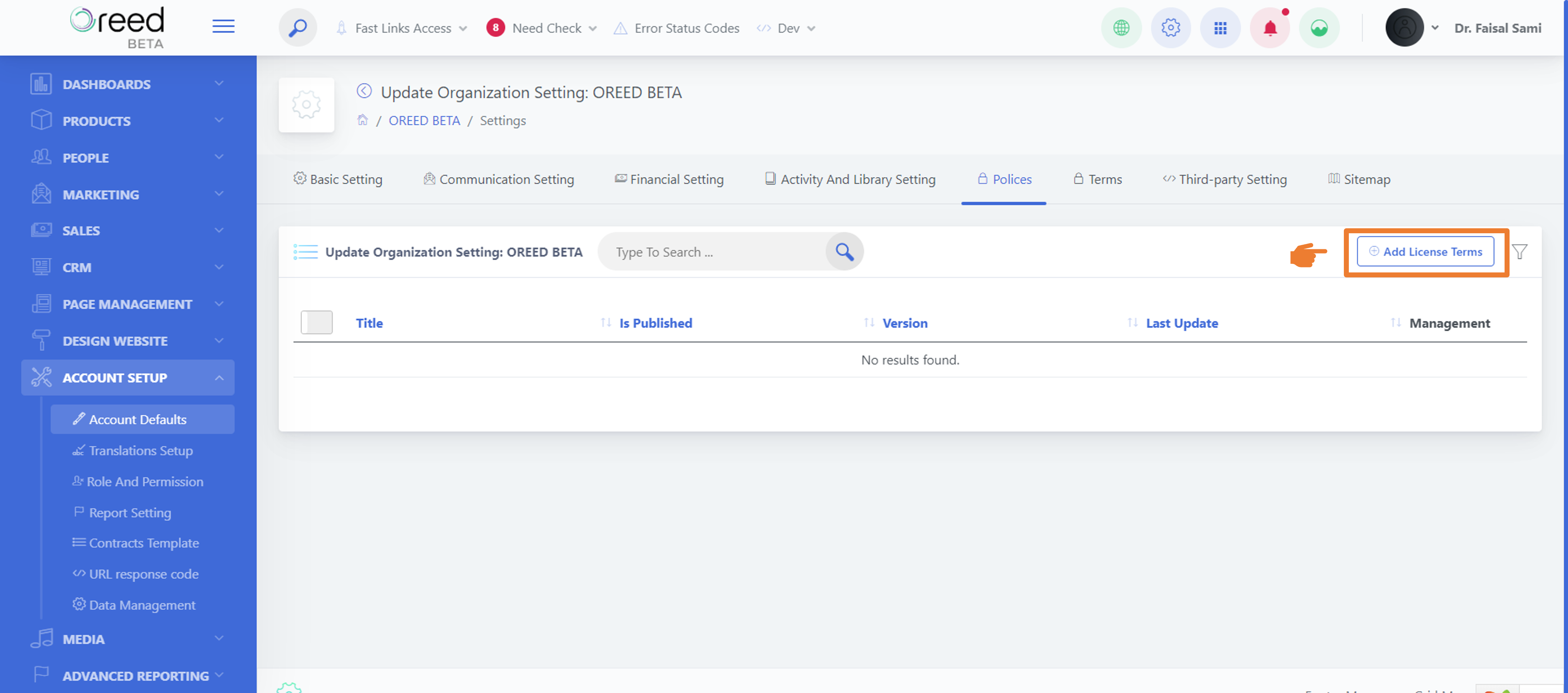Toggle the hamburger sidebar menu icon
This screenshot has width=1568, height=693.
[x=223, y=26]
